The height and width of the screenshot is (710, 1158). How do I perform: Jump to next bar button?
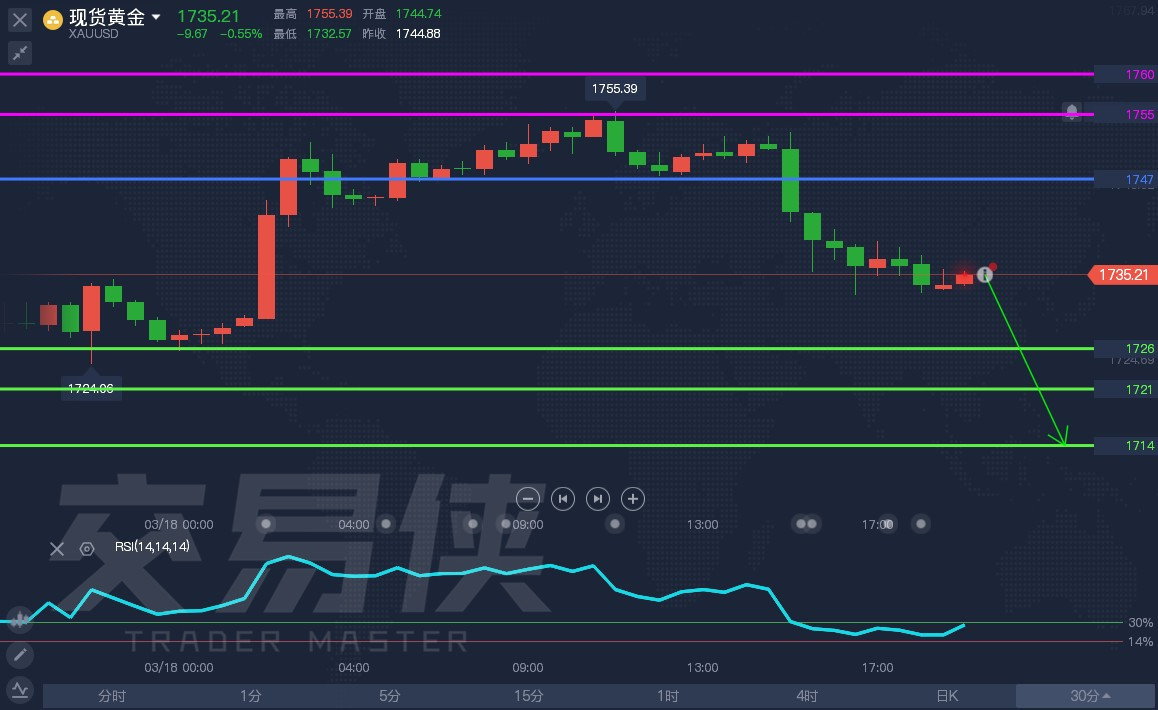coord(597,499)
